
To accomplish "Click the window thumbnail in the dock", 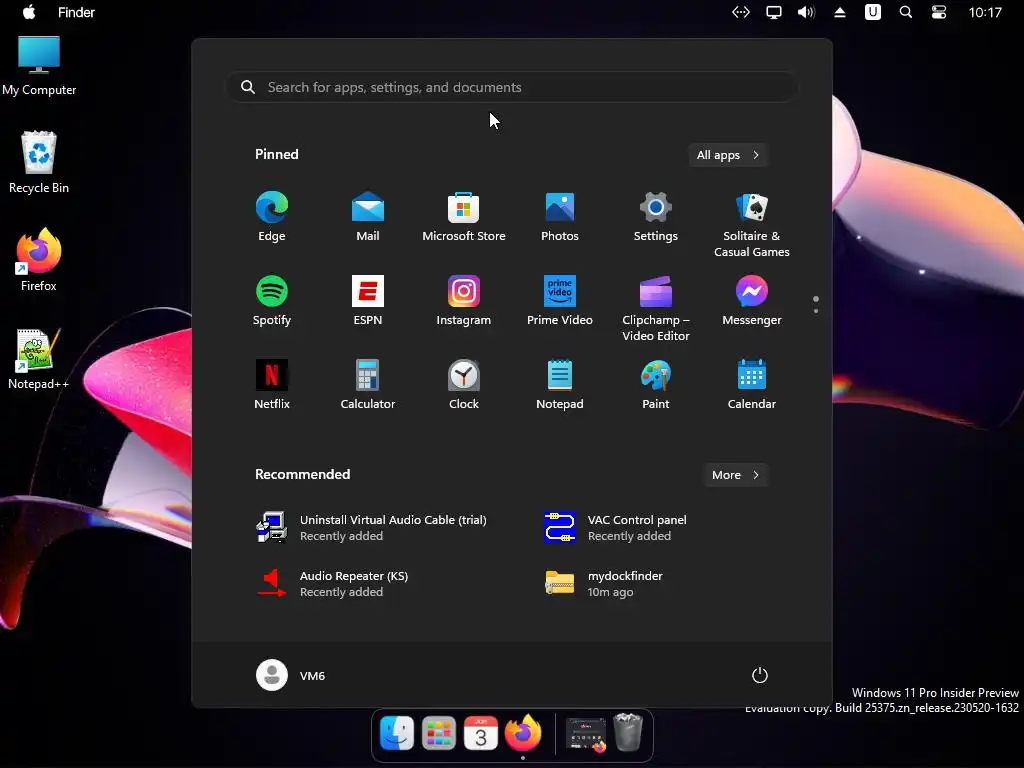I will click(586, 734).
